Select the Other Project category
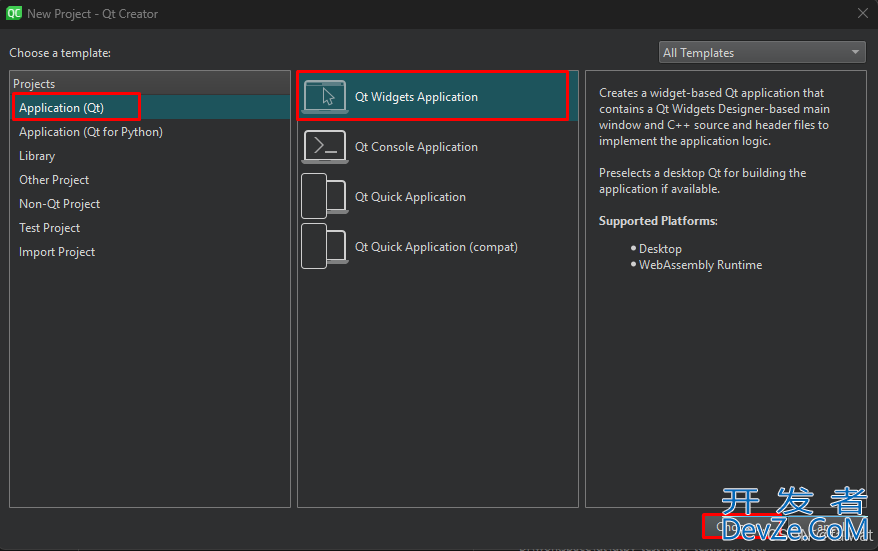This screenshot has height=551, width=878. [151, 180]
